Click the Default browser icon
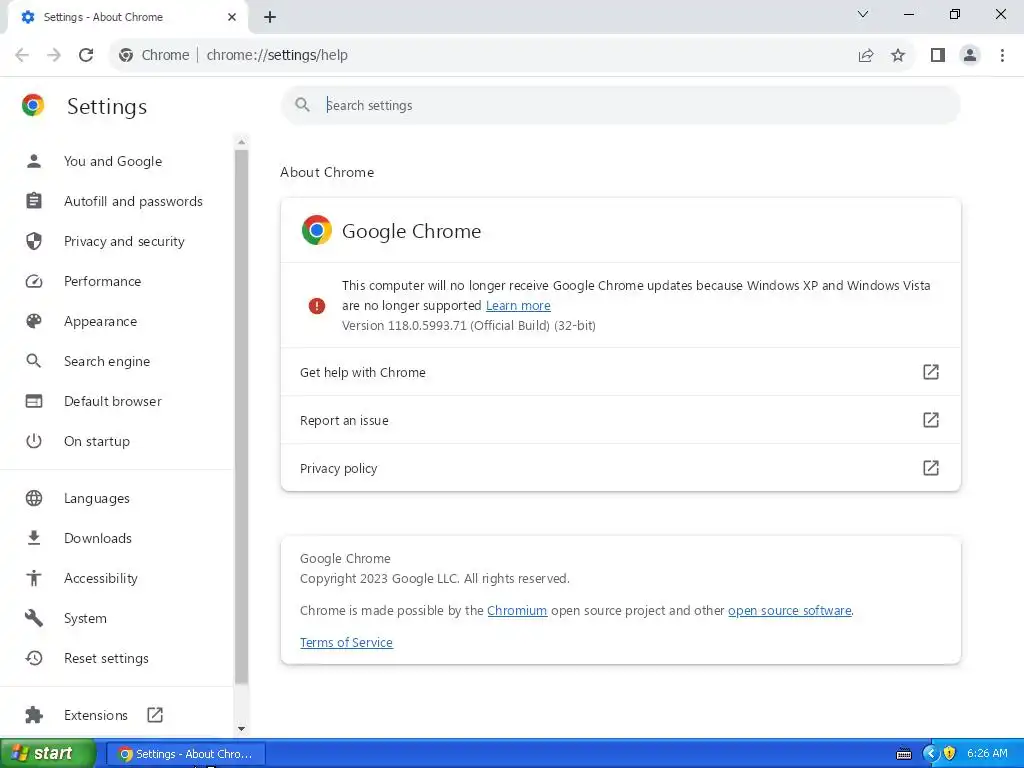 coord(33,401)
